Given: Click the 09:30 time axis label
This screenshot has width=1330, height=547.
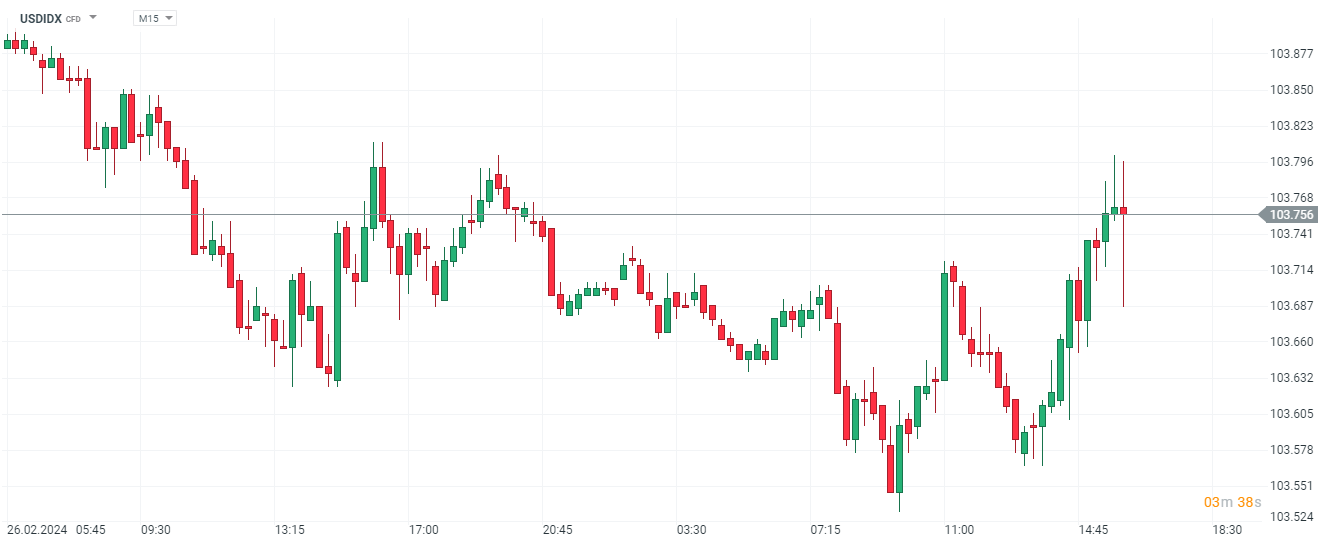Looking at the screenshot, I should [155, 529].
